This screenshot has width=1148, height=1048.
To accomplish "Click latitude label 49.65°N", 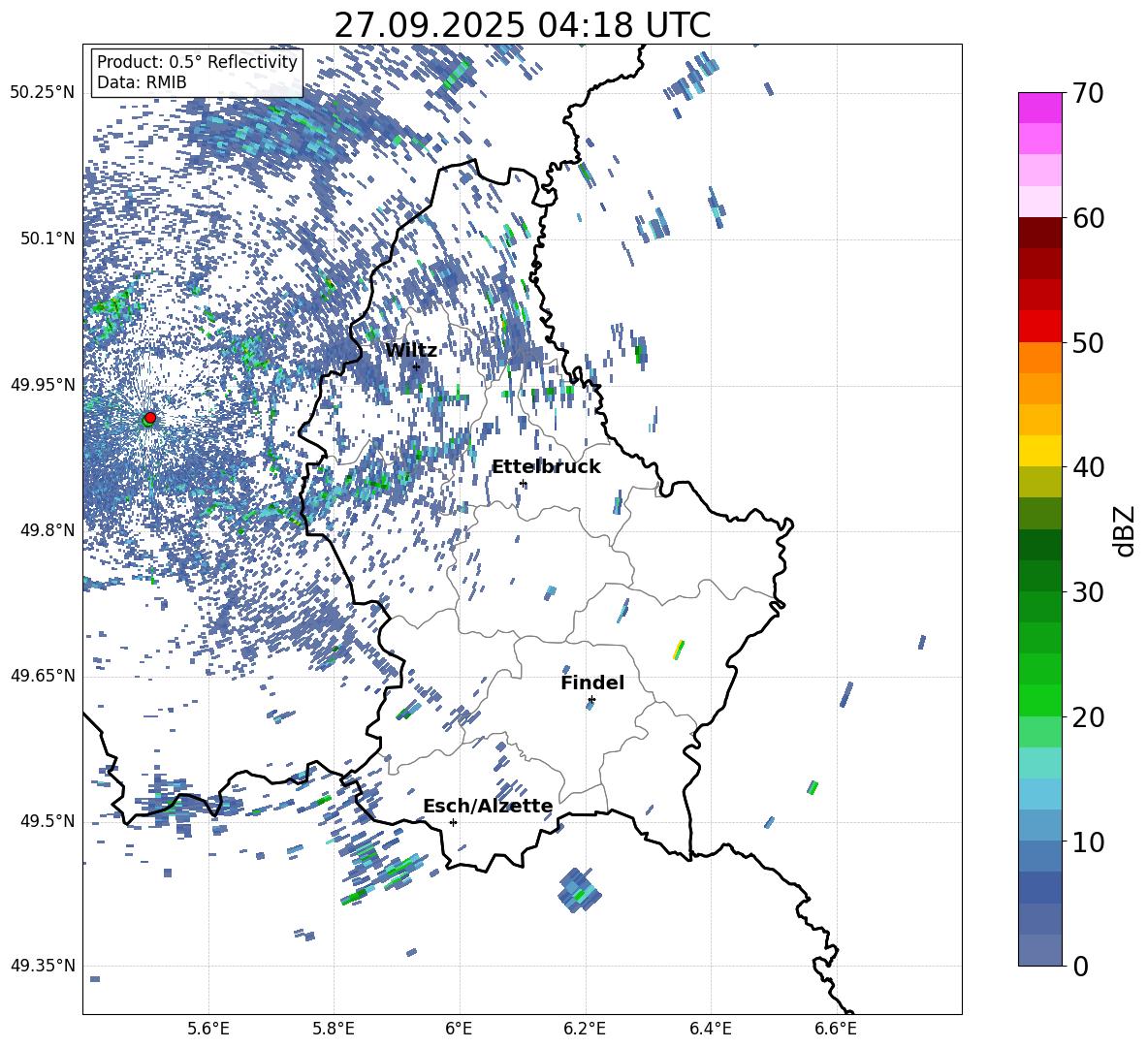I will tap(43, 675).
